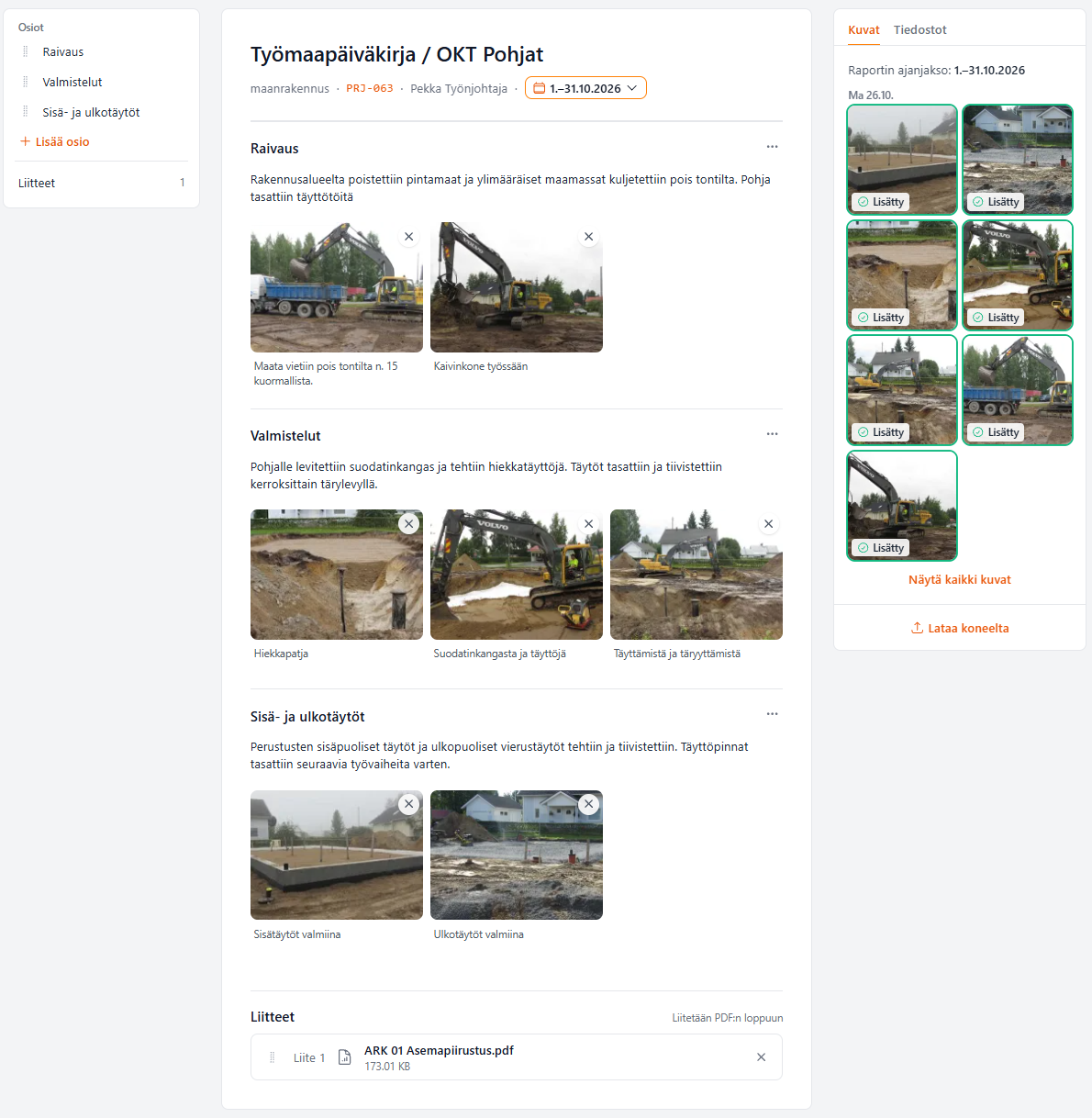Toggle the added sand pit thumbnail in Kuvat
Image resolution: width=1092 pixels, height=1118 pixels.
902,275
